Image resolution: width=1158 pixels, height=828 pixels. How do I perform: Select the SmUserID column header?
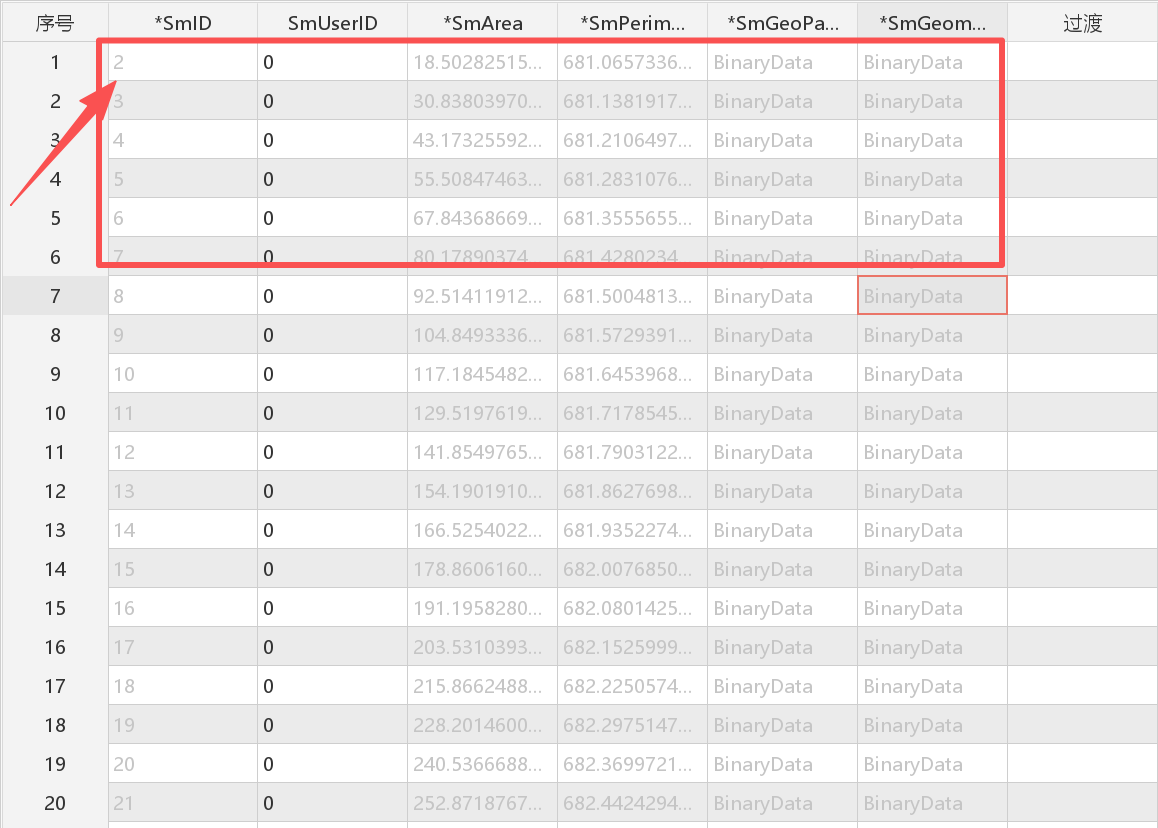[332, 23]
